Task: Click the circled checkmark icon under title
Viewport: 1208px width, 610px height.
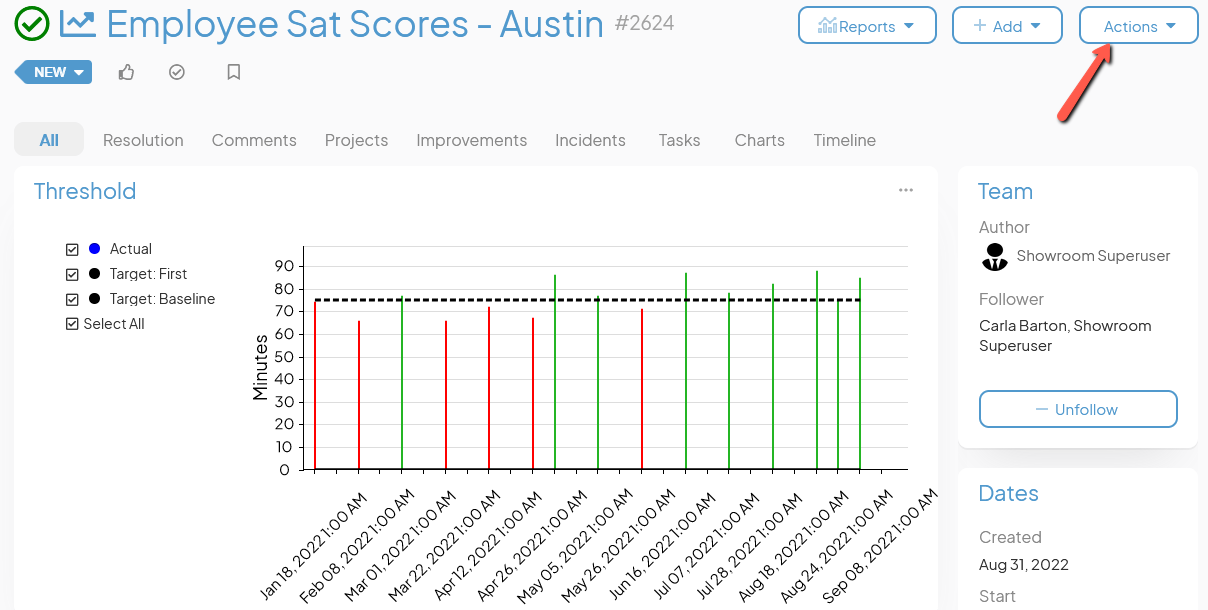Action: click(177, 72)
